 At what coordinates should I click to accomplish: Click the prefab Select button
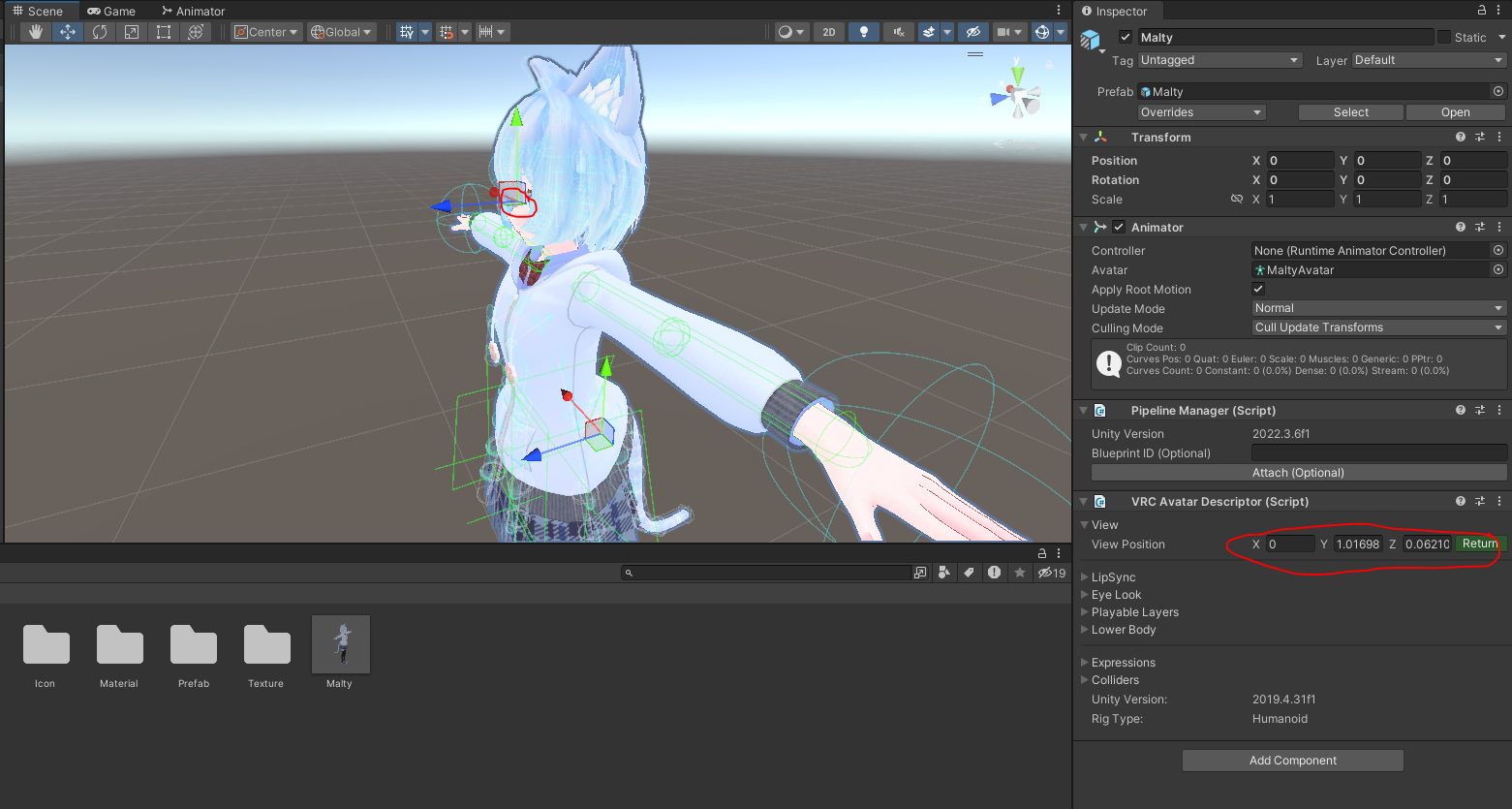click(1350, 112)
